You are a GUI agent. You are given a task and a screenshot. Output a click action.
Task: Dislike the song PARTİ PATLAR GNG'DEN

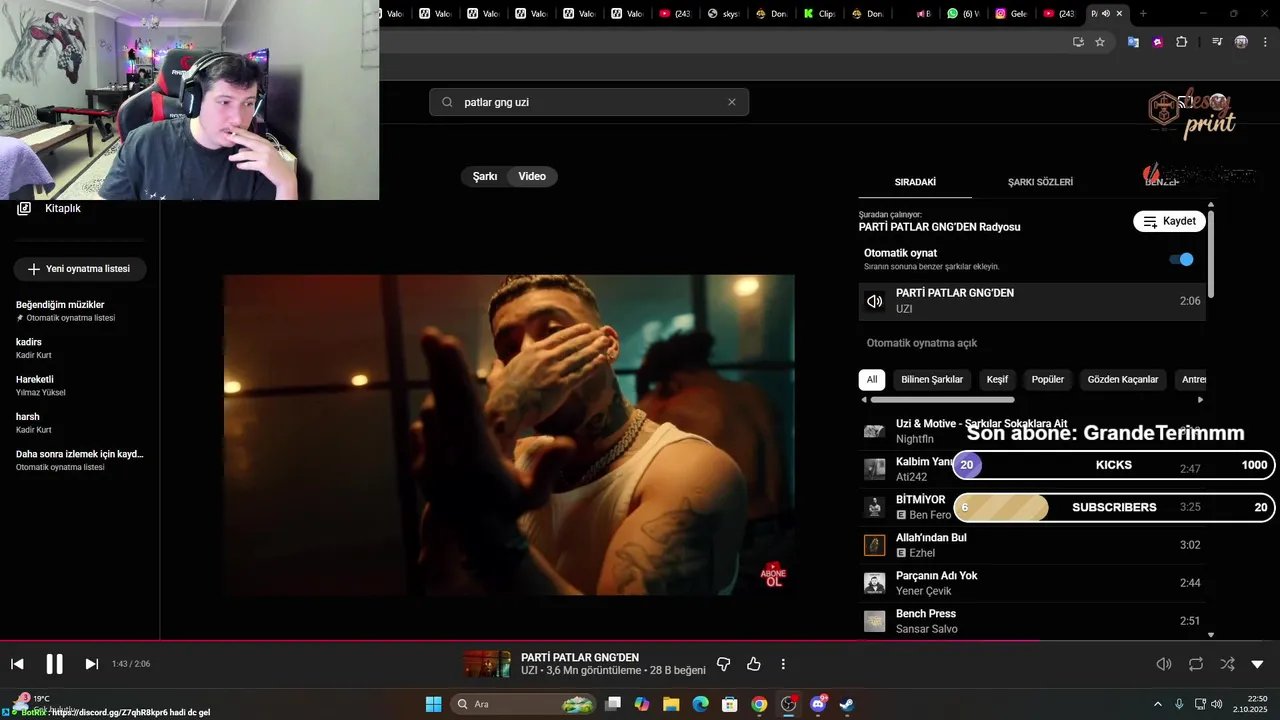(x=724, y=664)
